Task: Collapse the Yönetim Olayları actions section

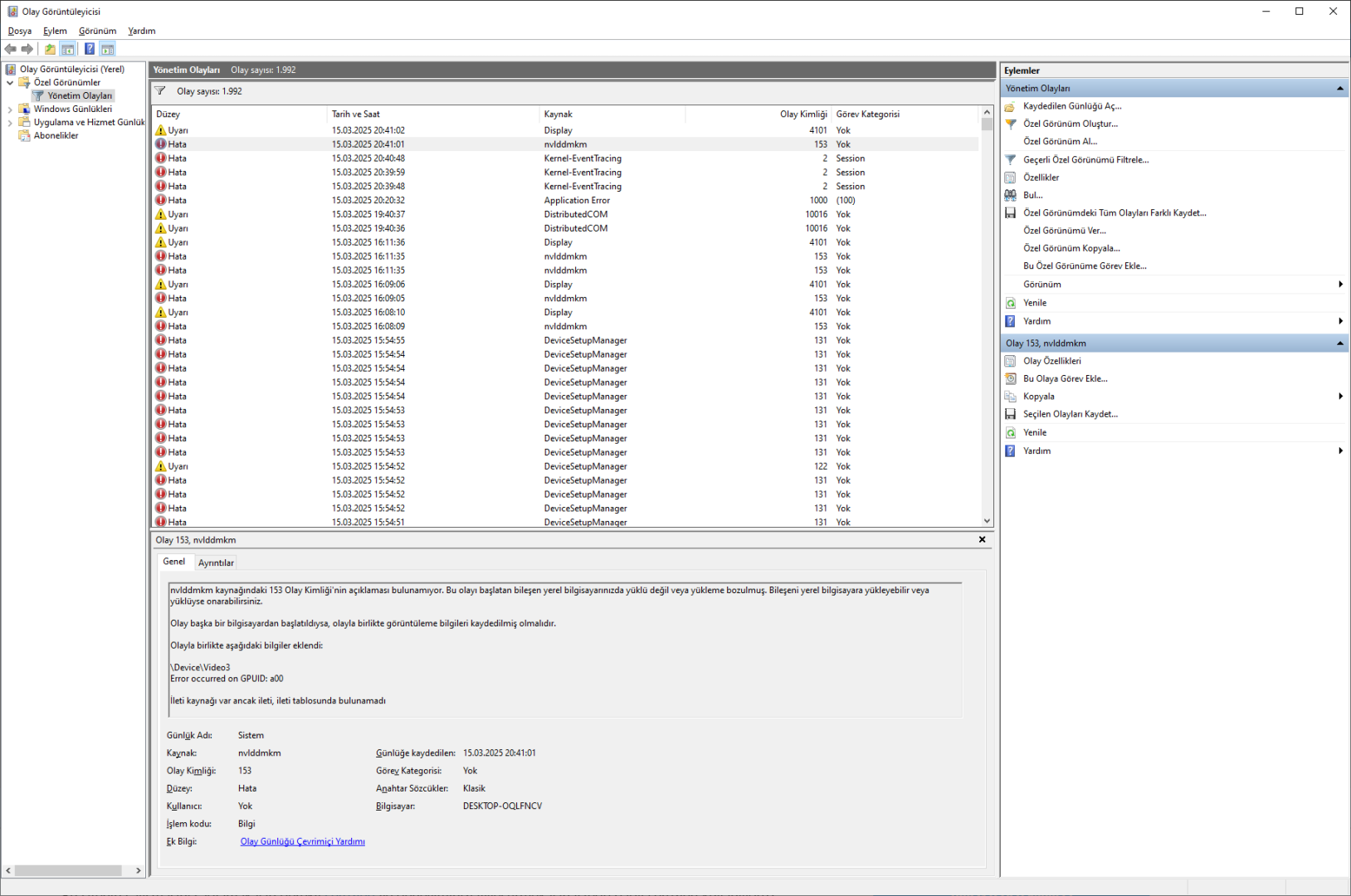Action: click(1339, 88)
